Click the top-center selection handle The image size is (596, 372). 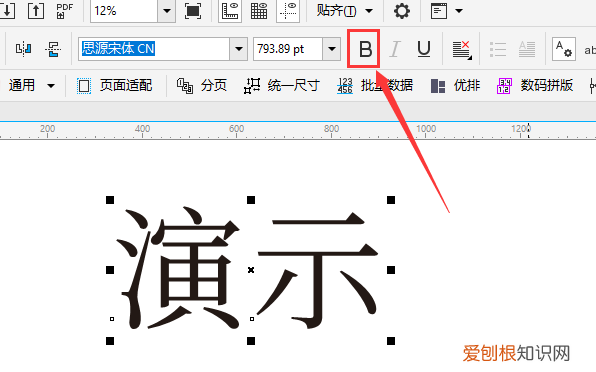point(251,200)
